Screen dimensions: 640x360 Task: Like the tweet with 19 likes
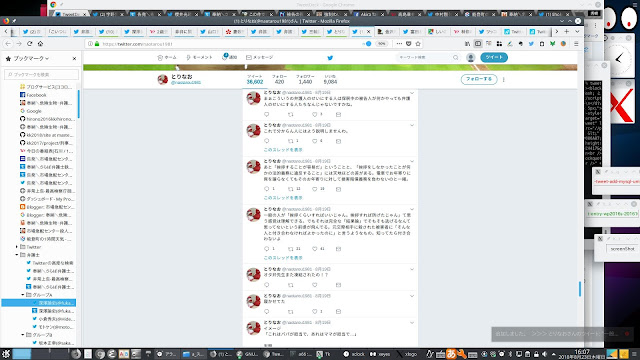tap(314, 189)
